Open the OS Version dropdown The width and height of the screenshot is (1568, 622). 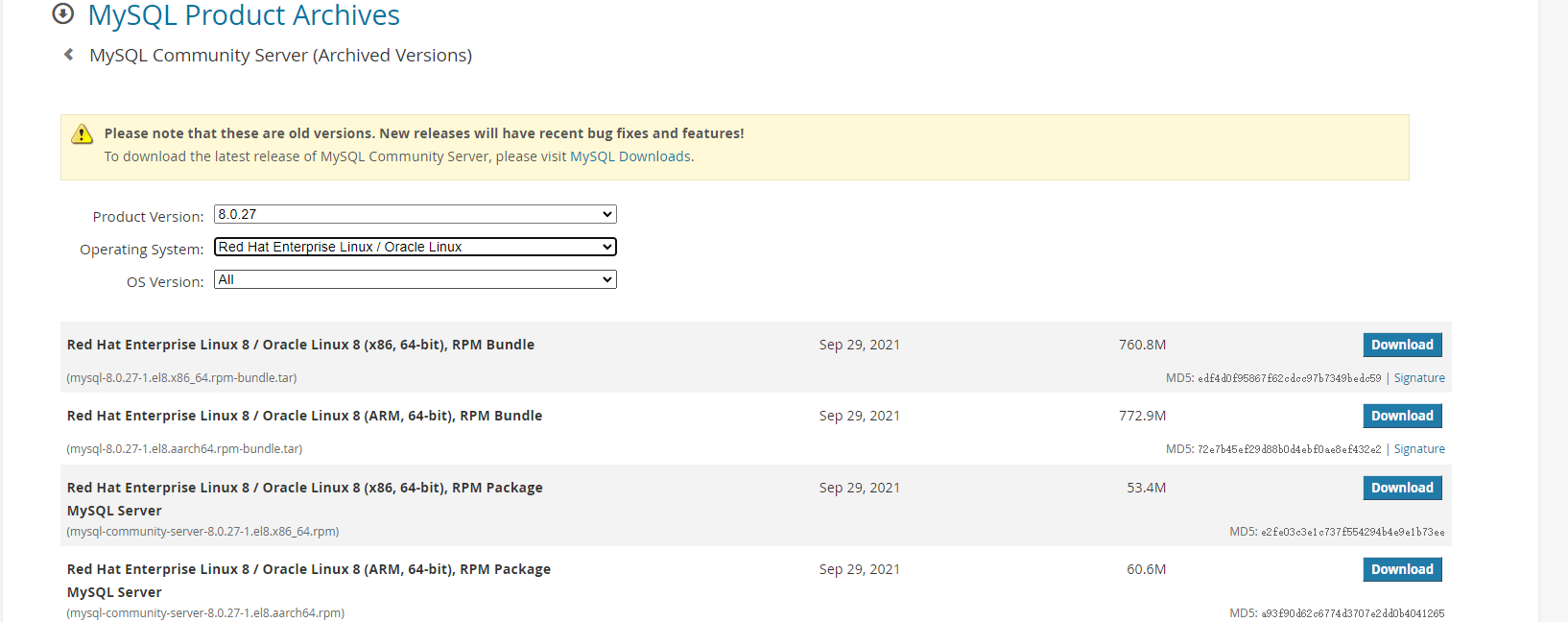click(x=415, y=279)
